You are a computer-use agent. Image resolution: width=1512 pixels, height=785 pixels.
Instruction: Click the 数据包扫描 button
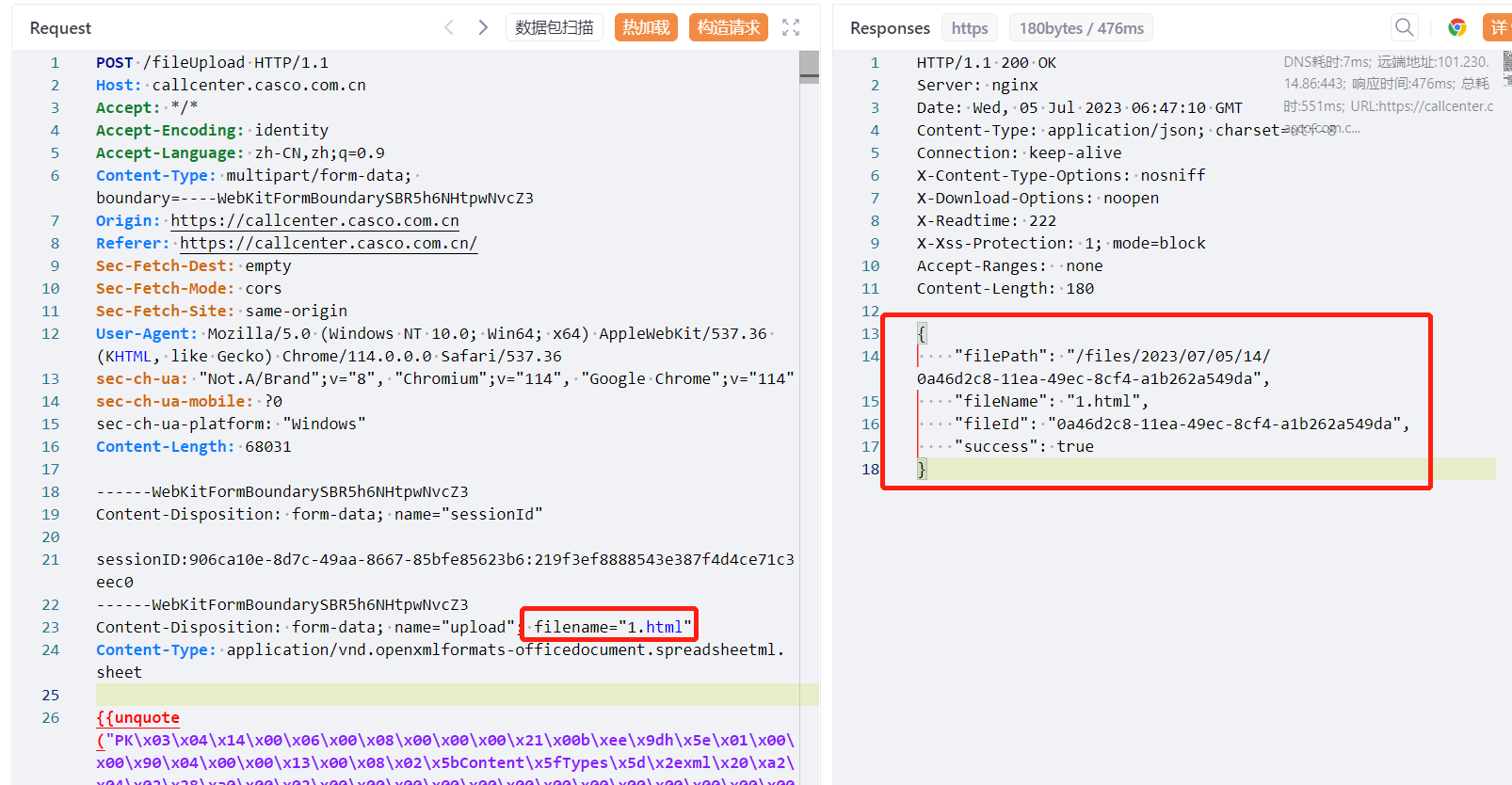(x=555, y=27)
